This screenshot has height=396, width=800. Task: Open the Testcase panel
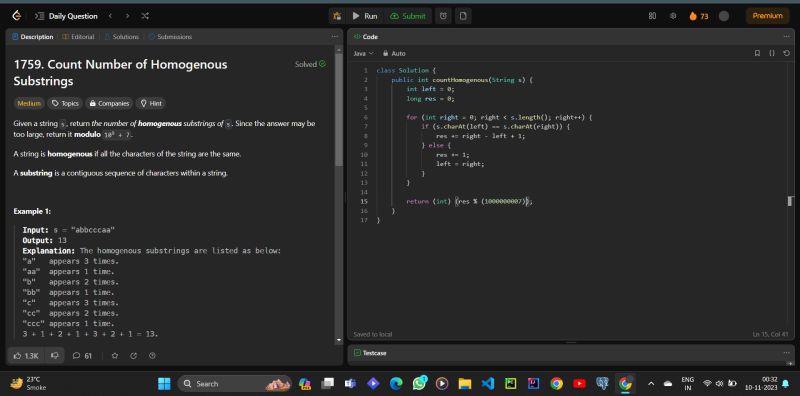(x=370, y=353)
